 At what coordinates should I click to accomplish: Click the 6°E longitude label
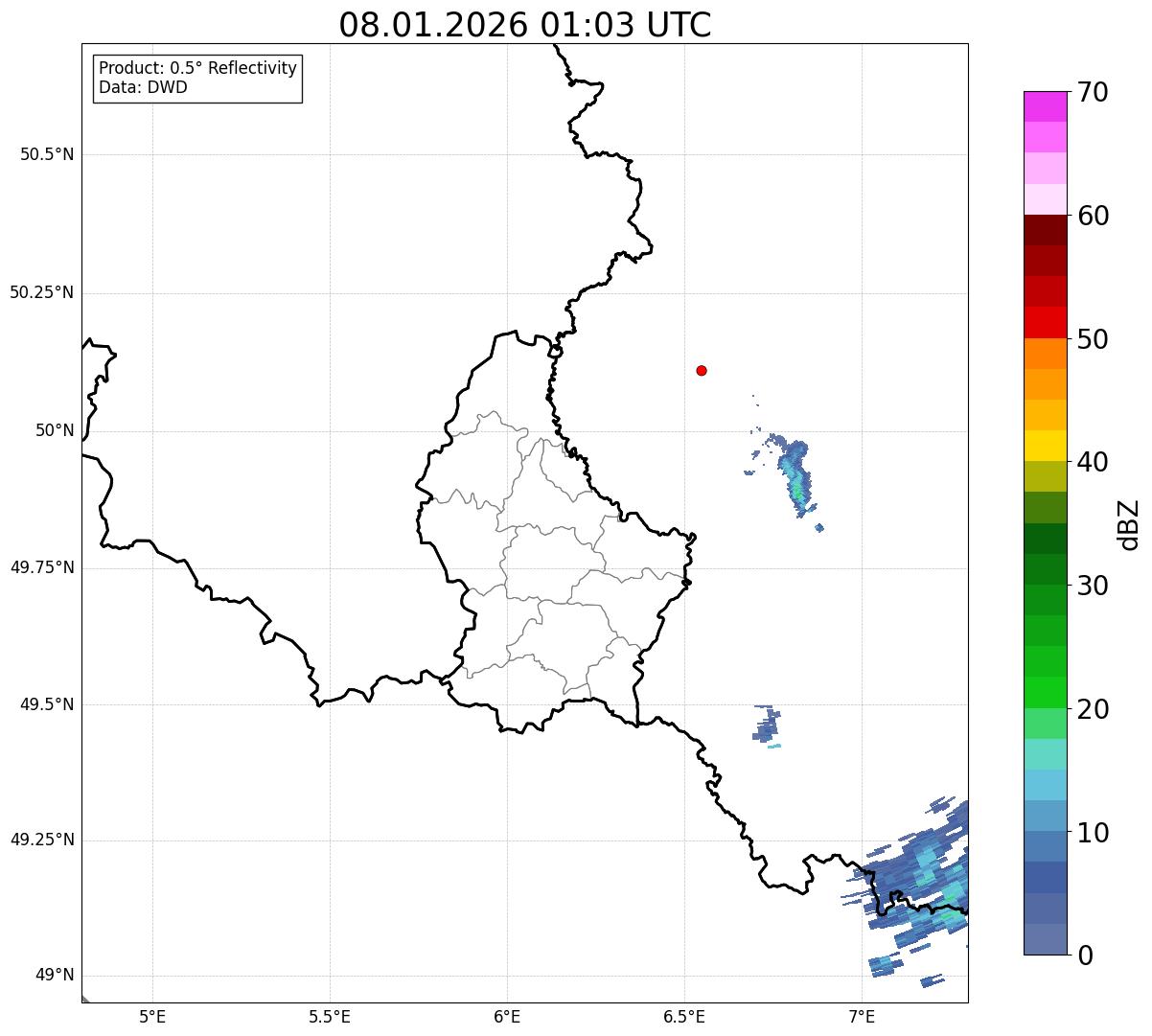tap(507, 1016)
